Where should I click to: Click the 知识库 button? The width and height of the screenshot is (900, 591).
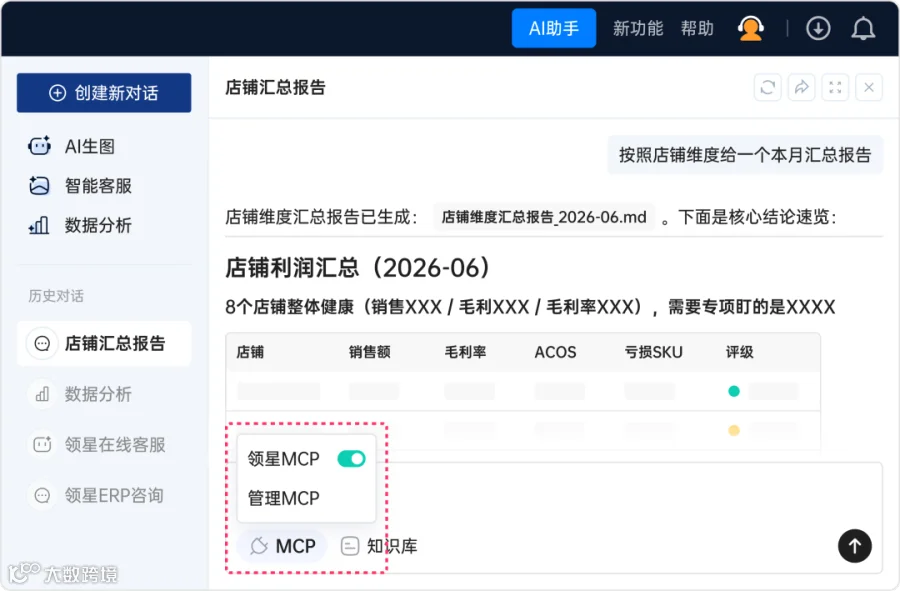379,546
